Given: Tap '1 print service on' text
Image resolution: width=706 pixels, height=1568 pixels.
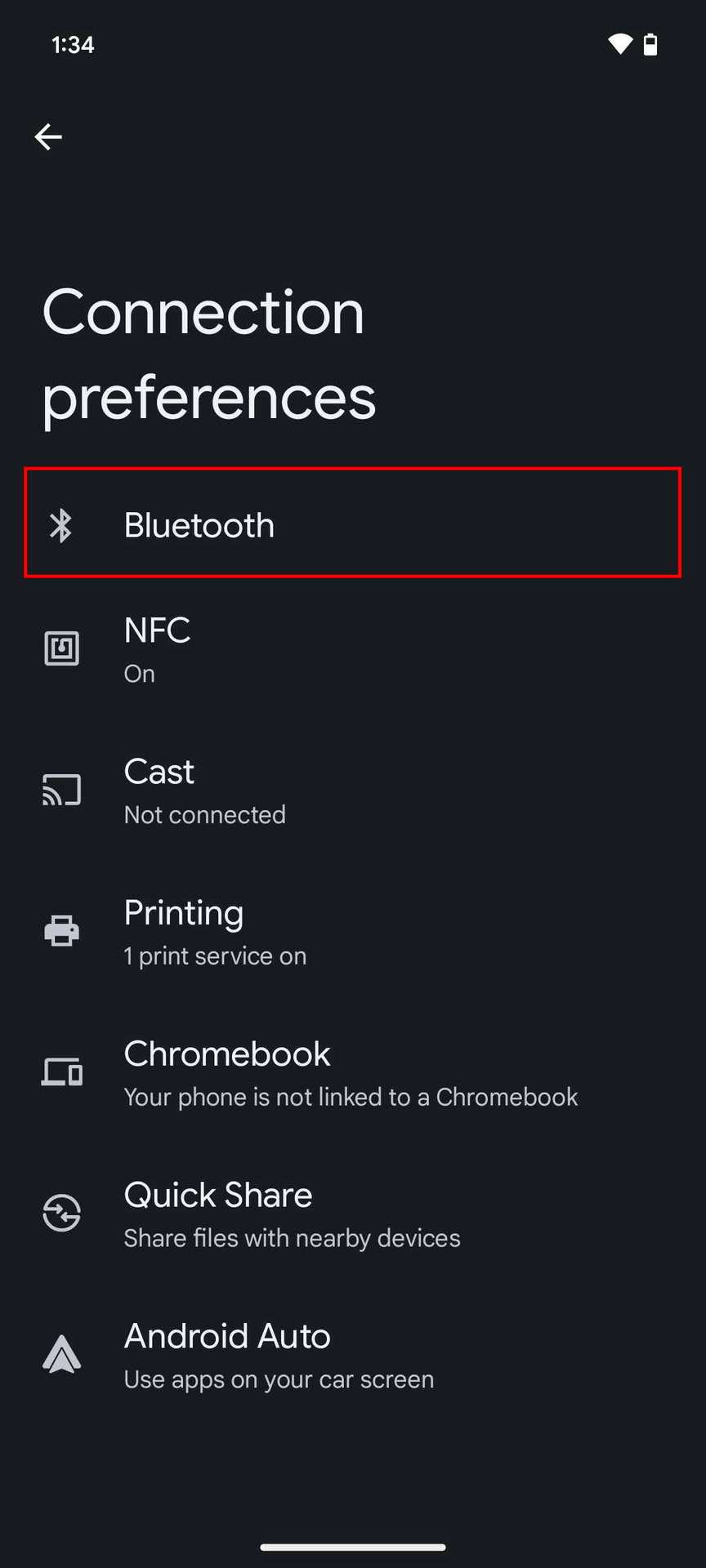Looking at the screenshot, I should click(x=215, y=956).
